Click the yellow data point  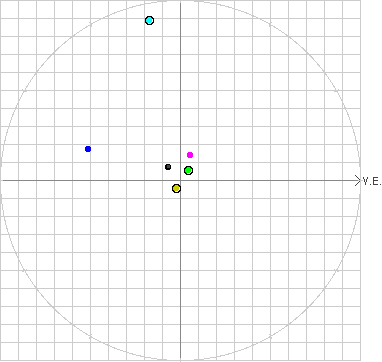[x=176, y=189]
